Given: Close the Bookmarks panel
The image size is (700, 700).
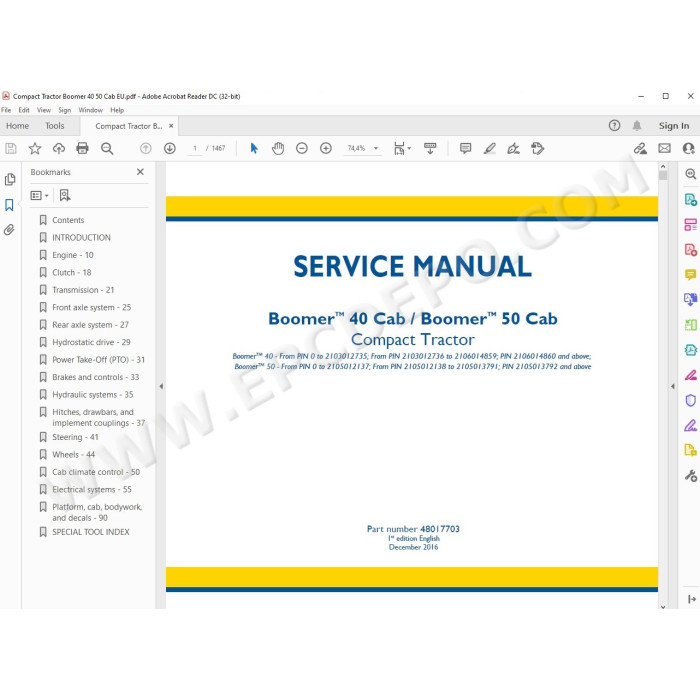Looking at the screenshot, I should 140,172.
